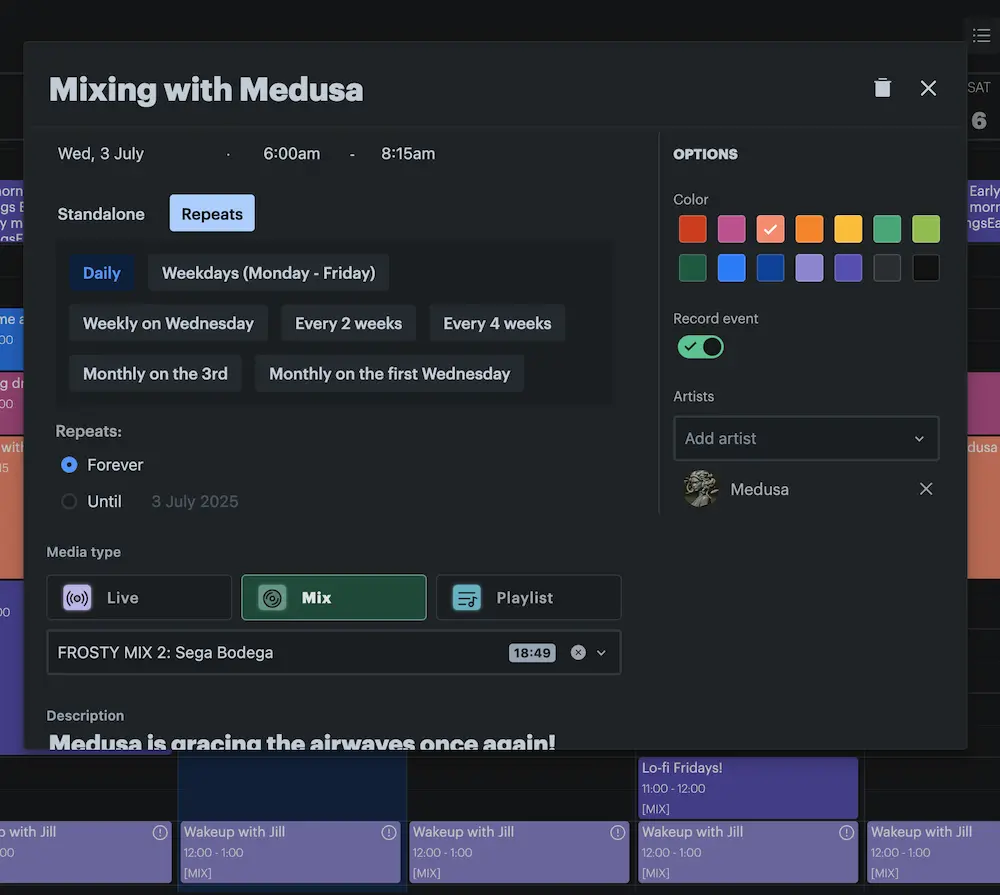This screenshot has width=1000, height=895.
Task: Edit the 6:00am start time
Action: click(x=291, y=154)
